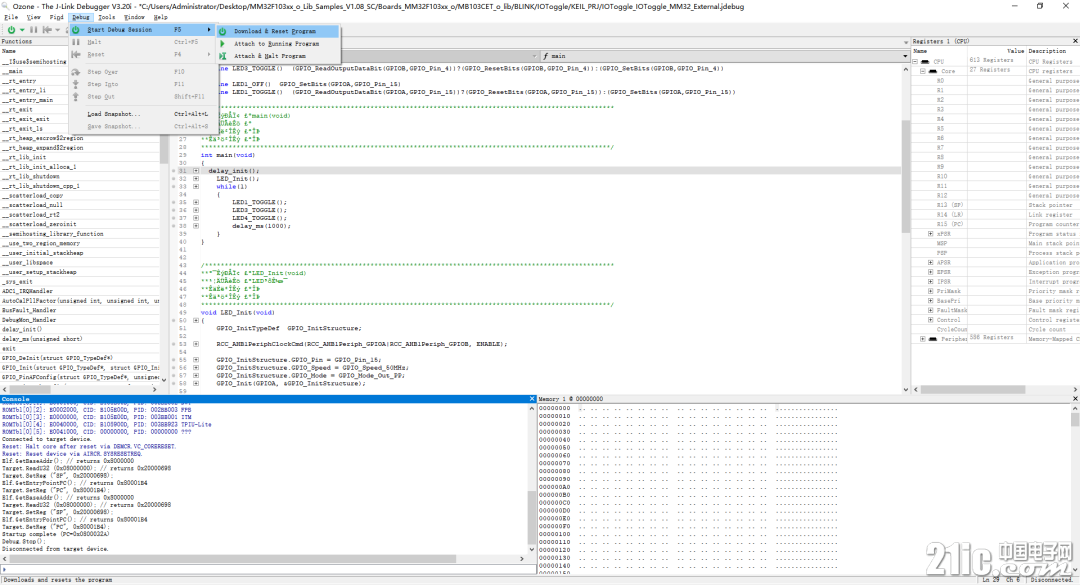This screenshot has width=1080, height=585.
Task: Expand the Peripherals register group
Action: coord(923,338)
